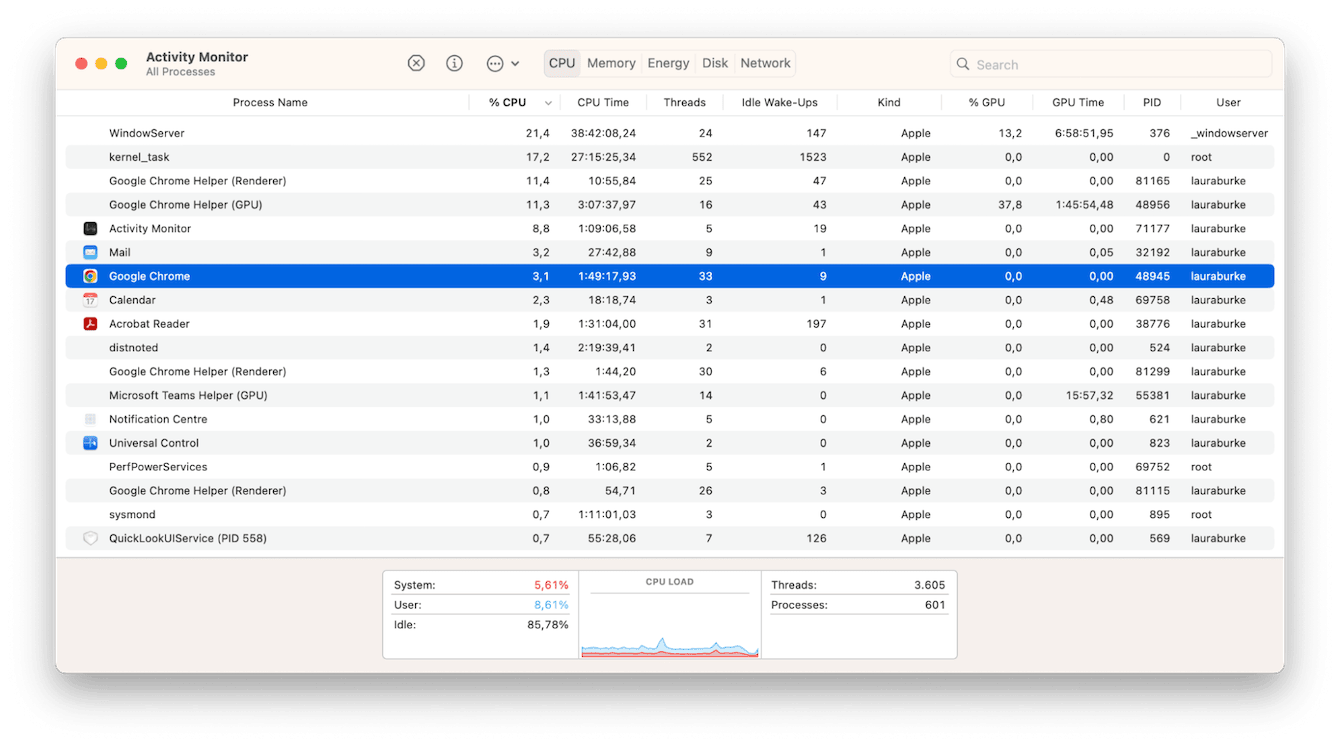Select the CPU tab
This screenshot has width=1340, height=747.
(x=561, y=63)
